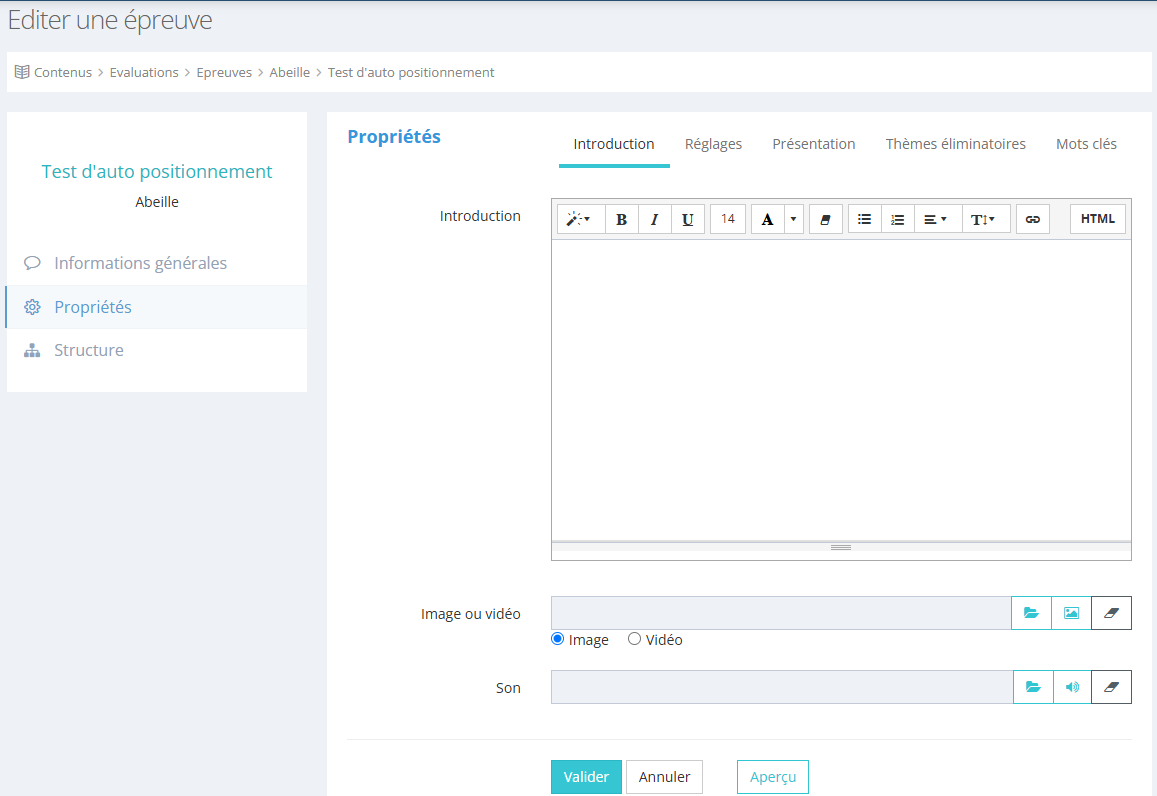Play the sound using the speaker icon
Screen dimensions: 1157x796
point(1072,687)
